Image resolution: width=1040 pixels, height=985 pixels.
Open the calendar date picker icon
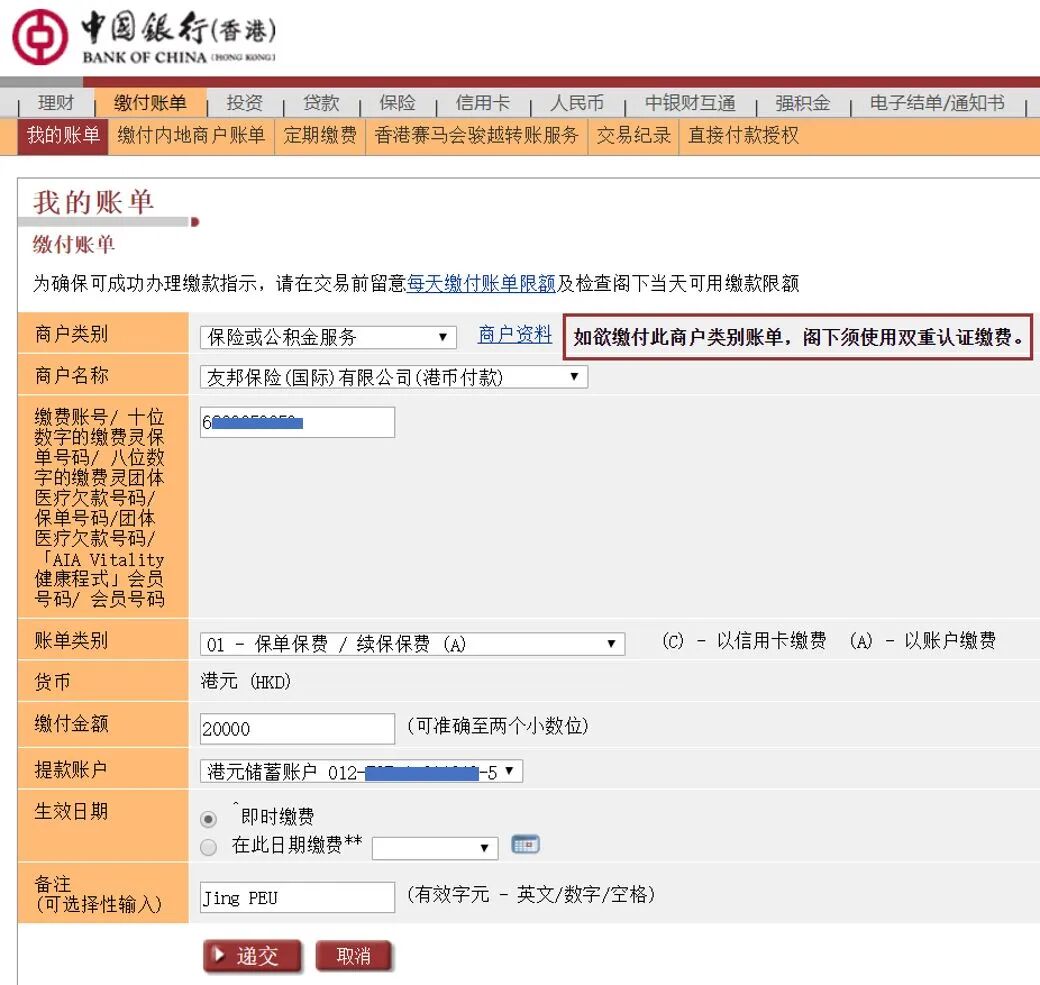[x=526, y=844]
